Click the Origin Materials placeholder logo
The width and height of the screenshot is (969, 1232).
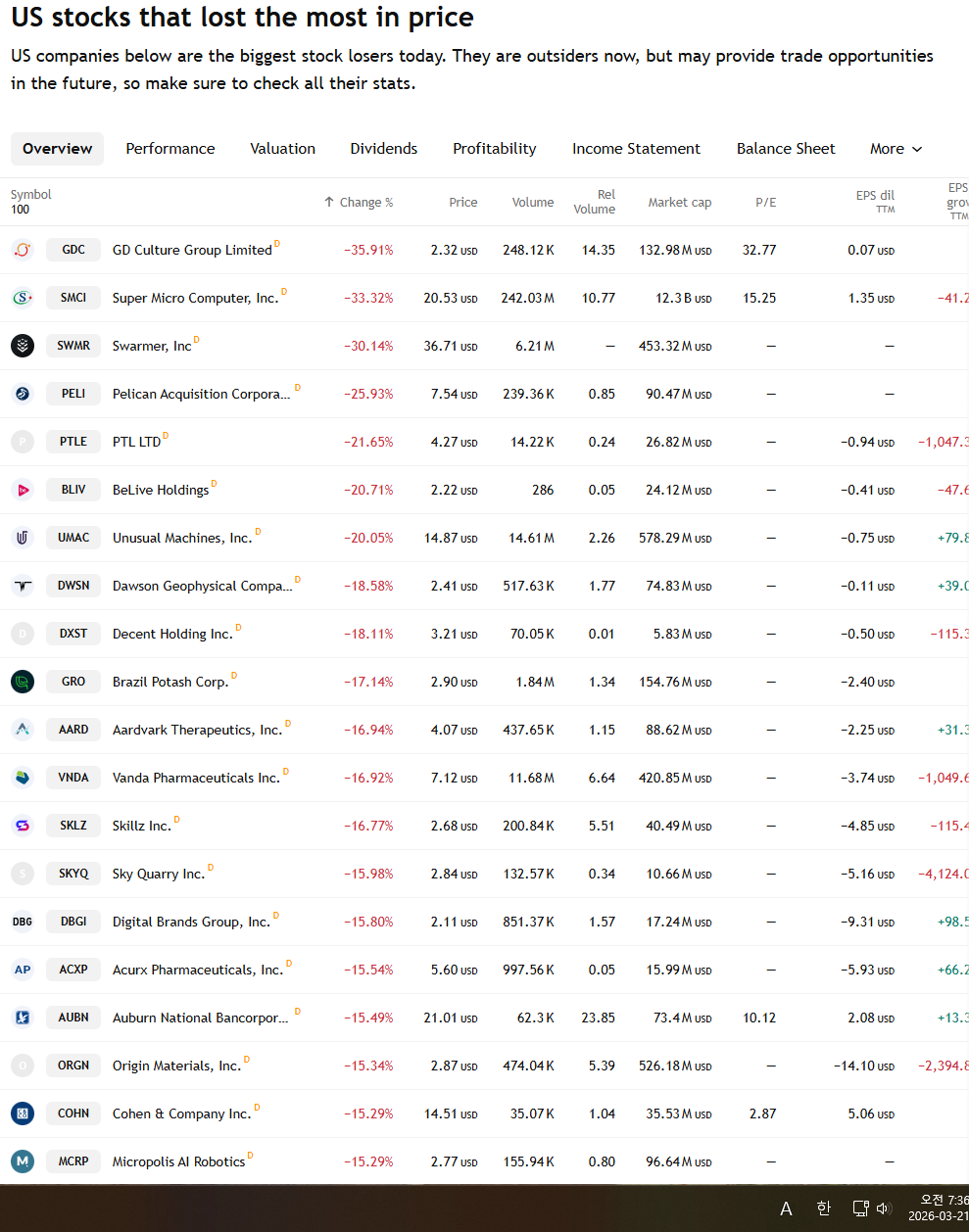(x=23, y=1066)
